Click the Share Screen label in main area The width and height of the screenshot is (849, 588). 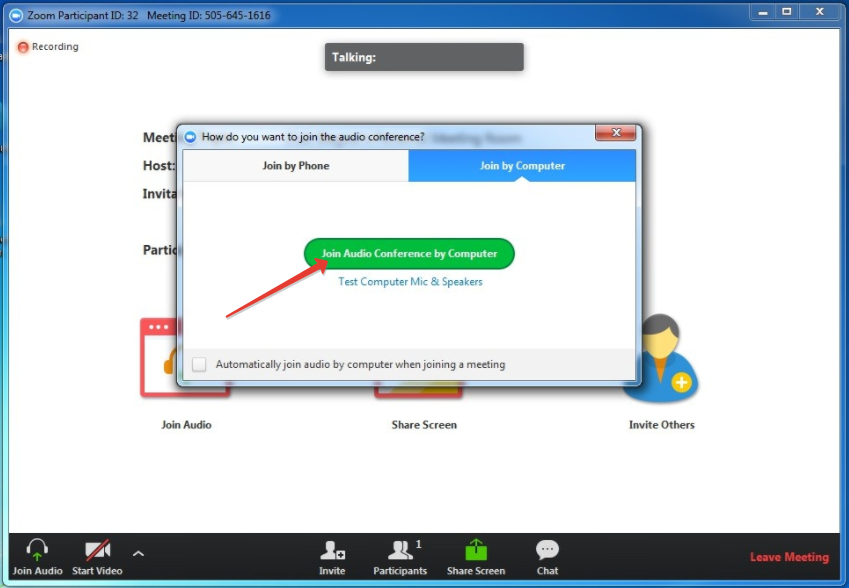pos(424,425)
